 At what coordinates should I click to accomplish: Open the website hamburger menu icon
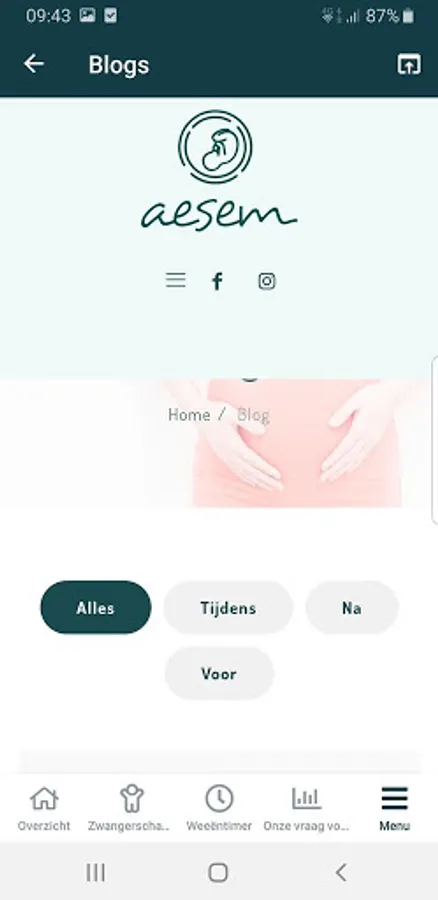pyautogui.click(x=176, y=280)
